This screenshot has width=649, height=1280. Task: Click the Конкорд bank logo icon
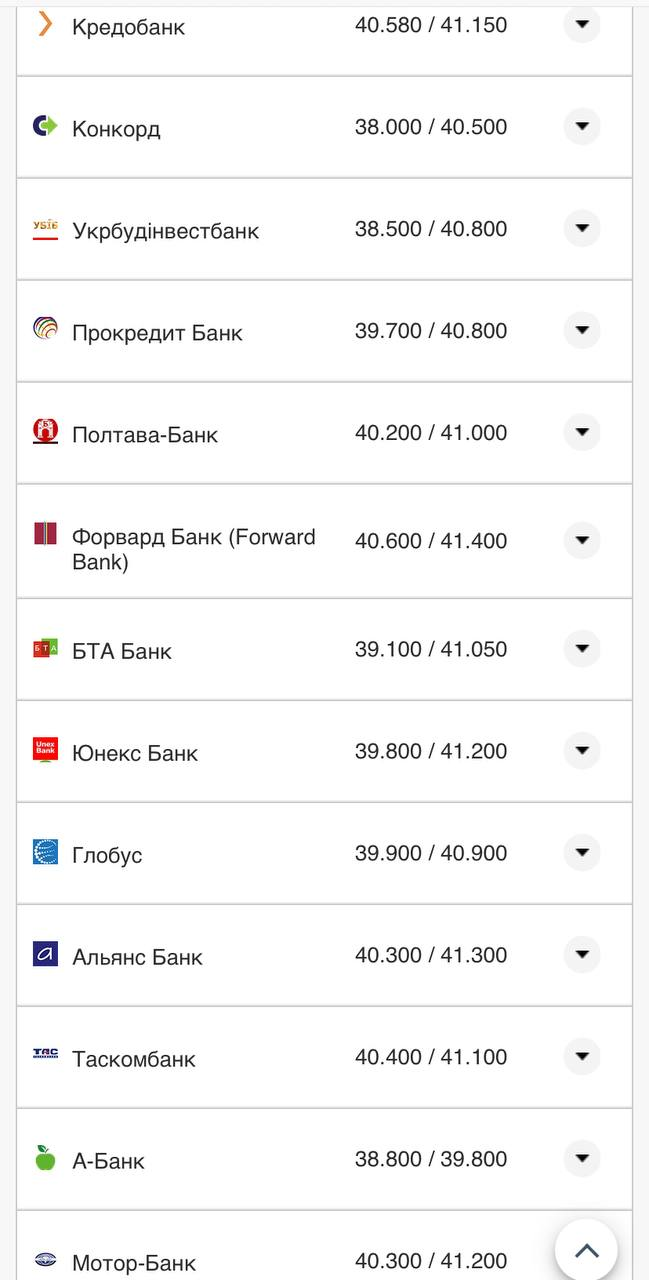click(45, 126)
